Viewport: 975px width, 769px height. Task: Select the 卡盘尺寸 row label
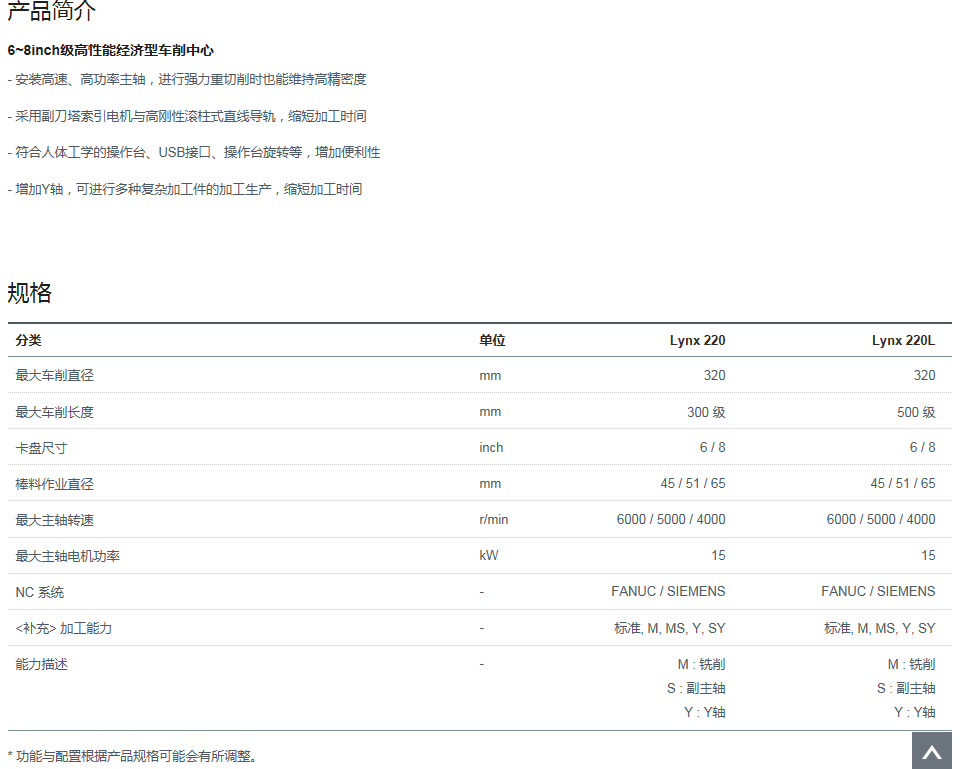[42, 448]
